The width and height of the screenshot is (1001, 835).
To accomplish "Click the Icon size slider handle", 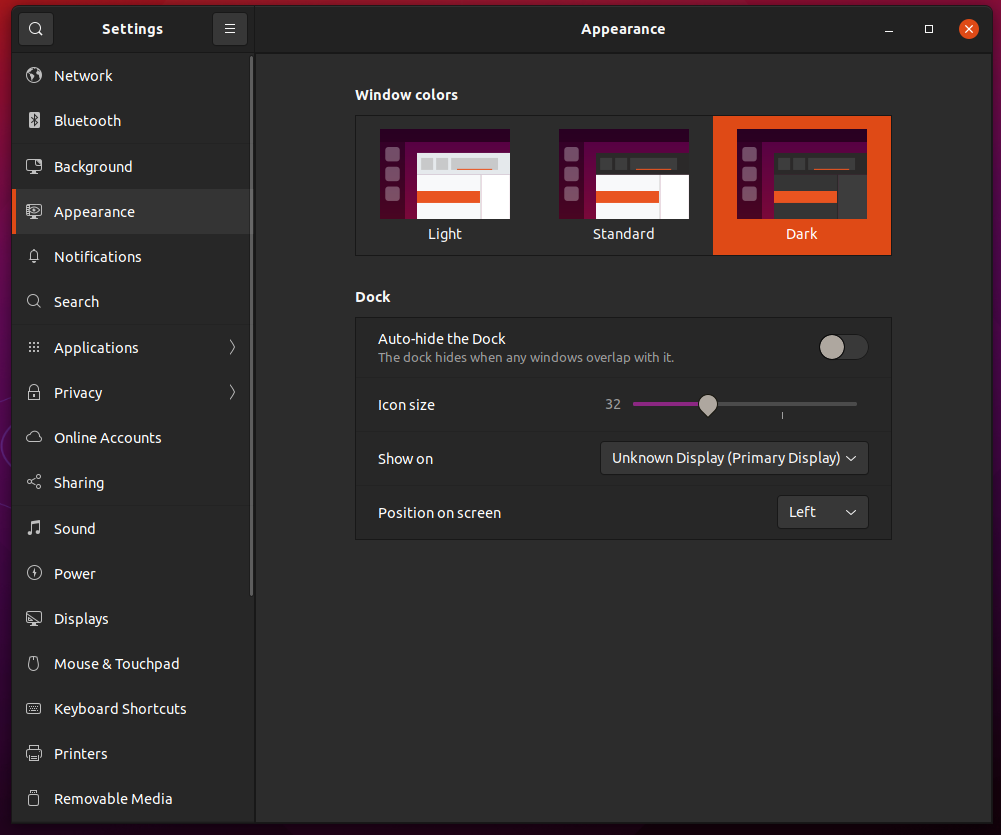I will 707,405.
